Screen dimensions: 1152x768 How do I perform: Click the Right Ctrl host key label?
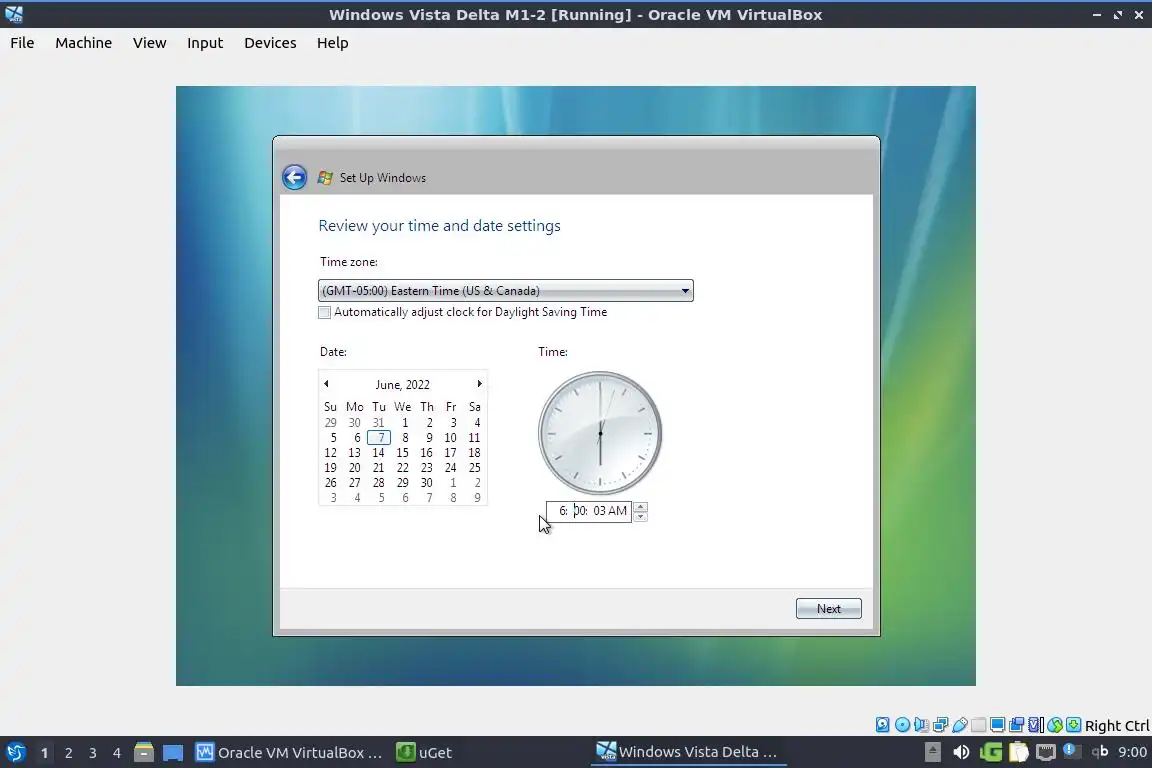(x=1117, y=725)
